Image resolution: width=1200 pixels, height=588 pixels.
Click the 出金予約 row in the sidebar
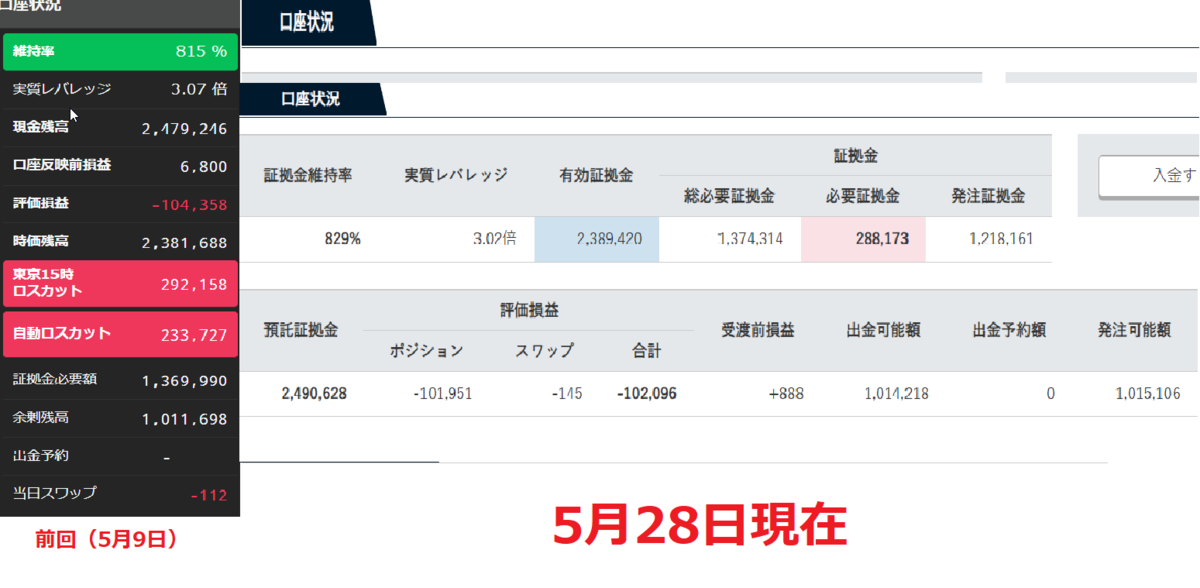(120, 456)
